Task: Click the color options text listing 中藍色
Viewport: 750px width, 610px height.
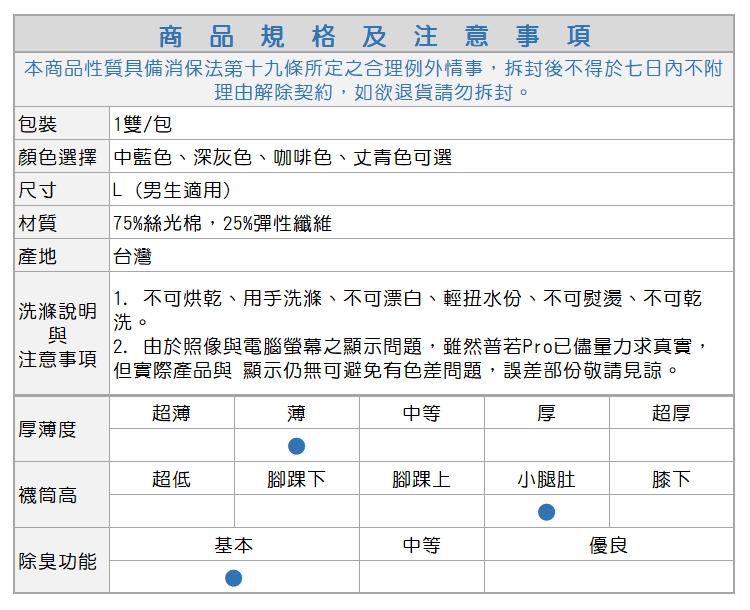Action: pos(283,157)
